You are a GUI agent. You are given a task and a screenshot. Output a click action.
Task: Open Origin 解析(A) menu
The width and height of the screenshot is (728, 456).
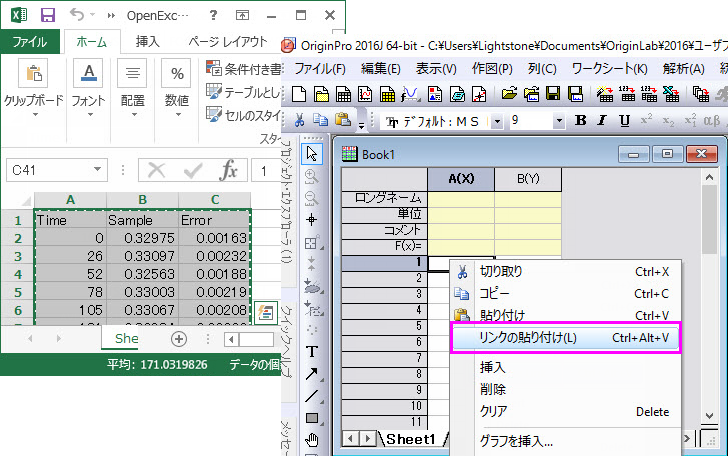[x=683, y=69]
